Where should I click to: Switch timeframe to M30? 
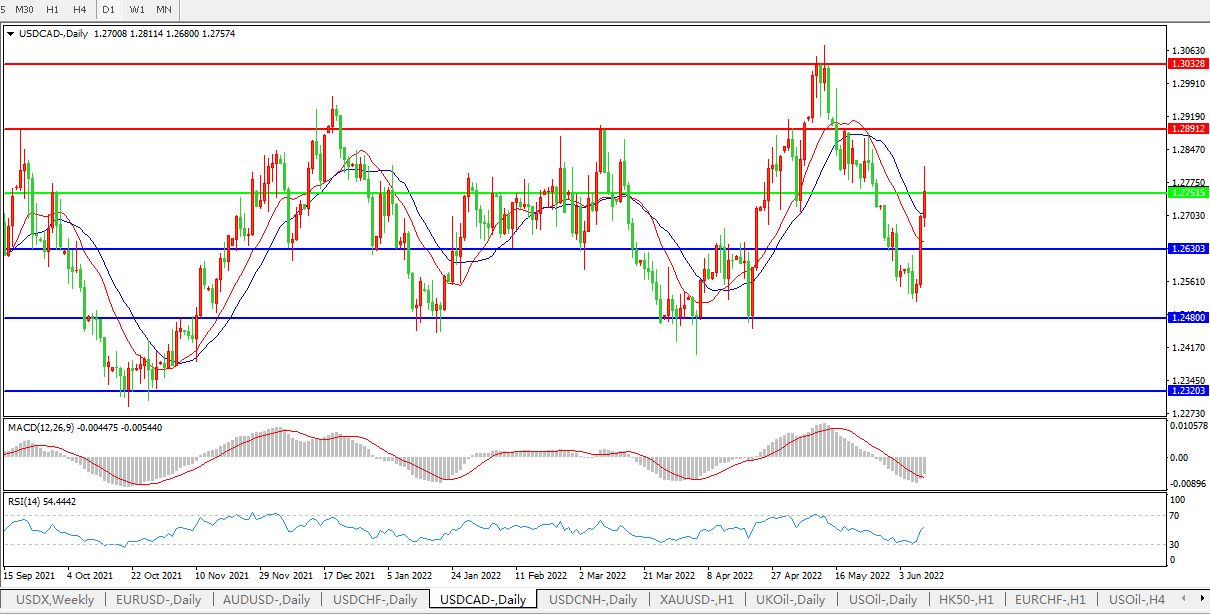[x=24, y=9]
